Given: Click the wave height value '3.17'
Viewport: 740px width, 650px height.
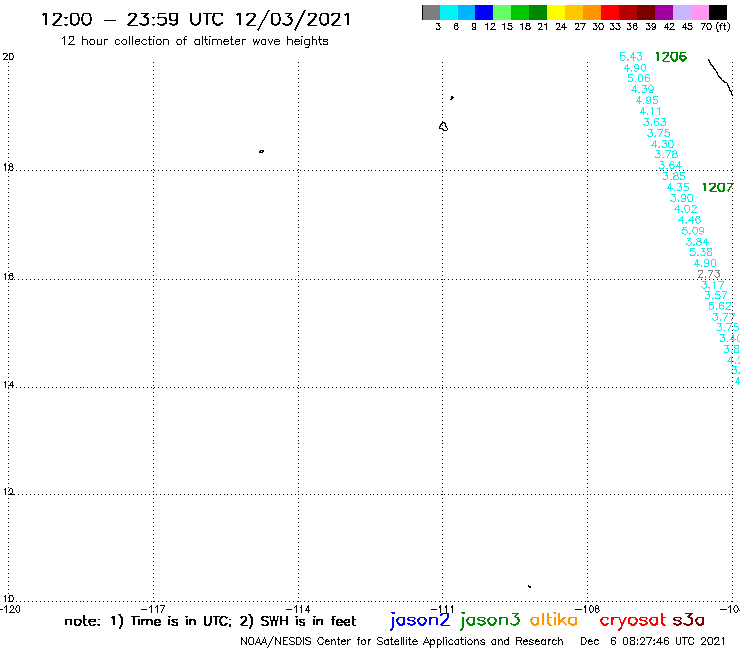Looking at the screenshot, I should click(x=713, y=285).
